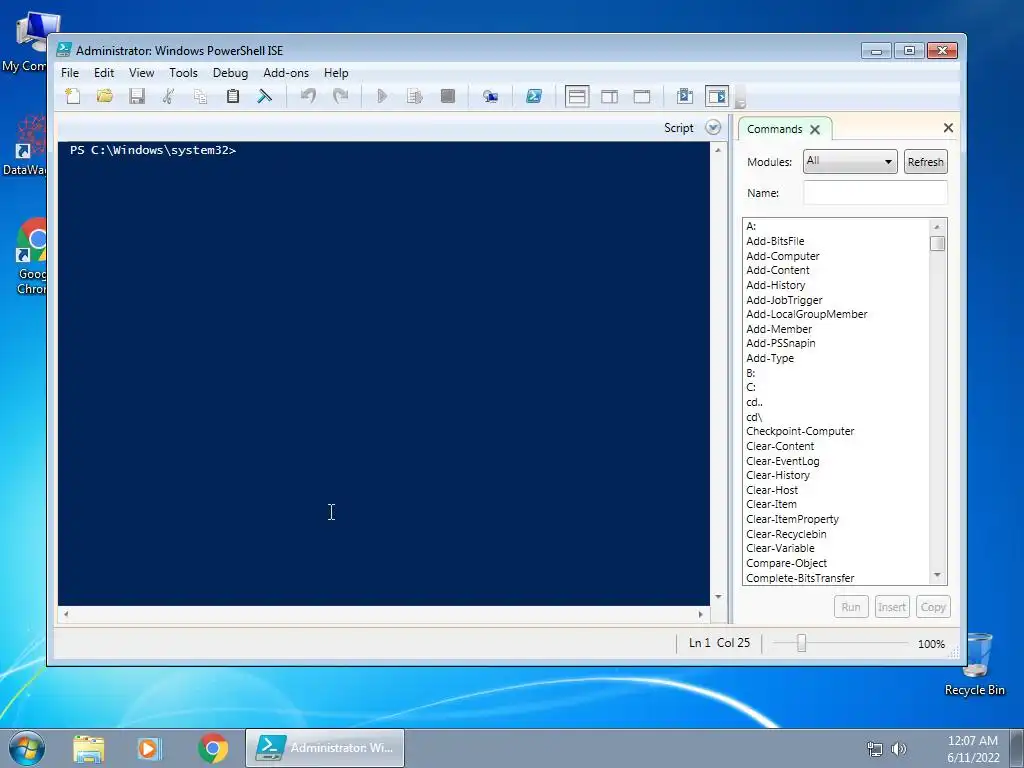
Task: Click the Name filter input field
Action: click(x=875, y=193)
